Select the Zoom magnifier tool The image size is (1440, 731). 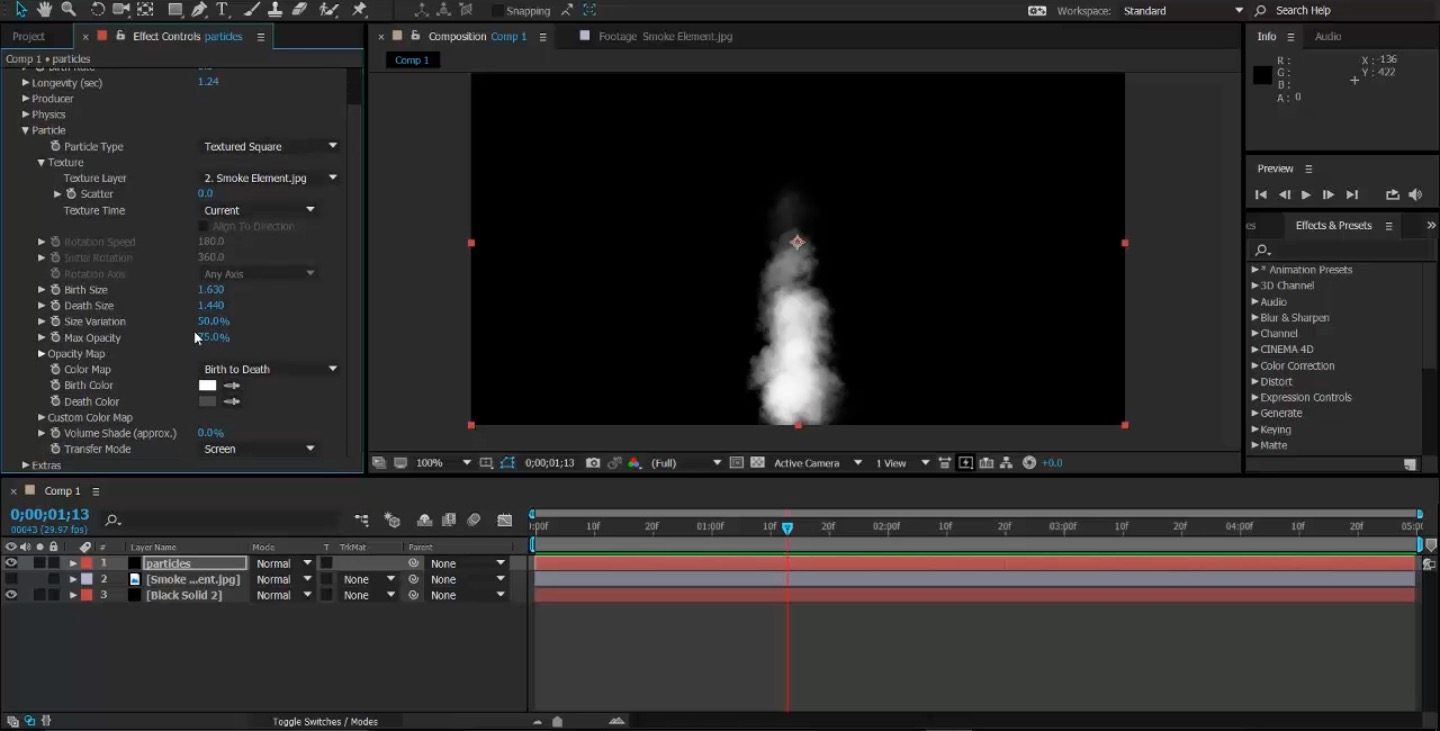(68, 10)
